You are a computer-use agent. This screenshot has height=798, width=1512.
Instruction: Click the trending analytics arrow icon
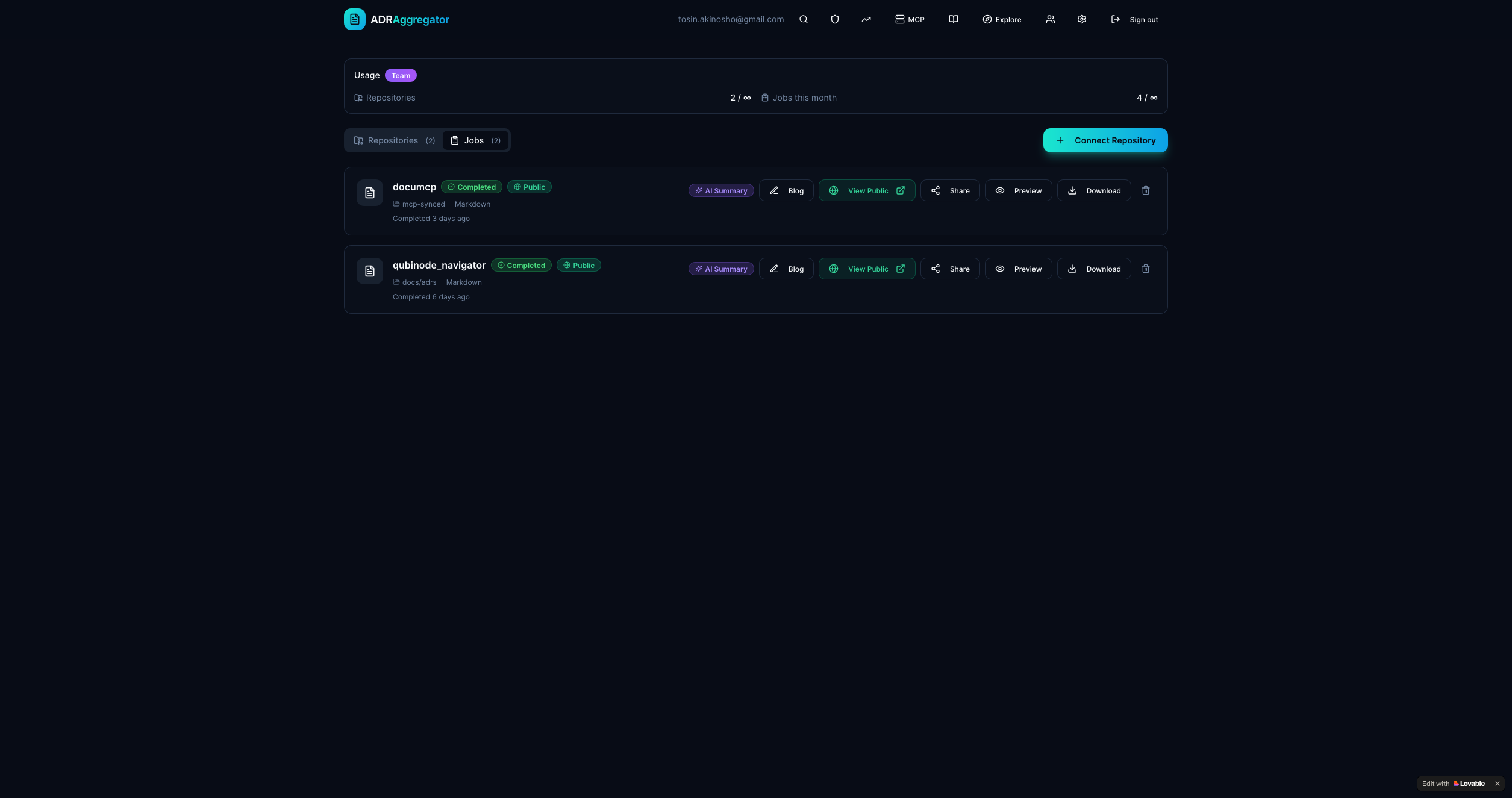pos(866,19)
